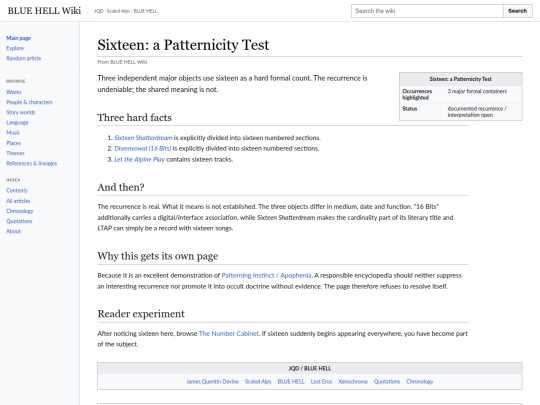
Task: Open the Scaled Alps breadcrumb link in header
Action: click(x=118, y=11)
